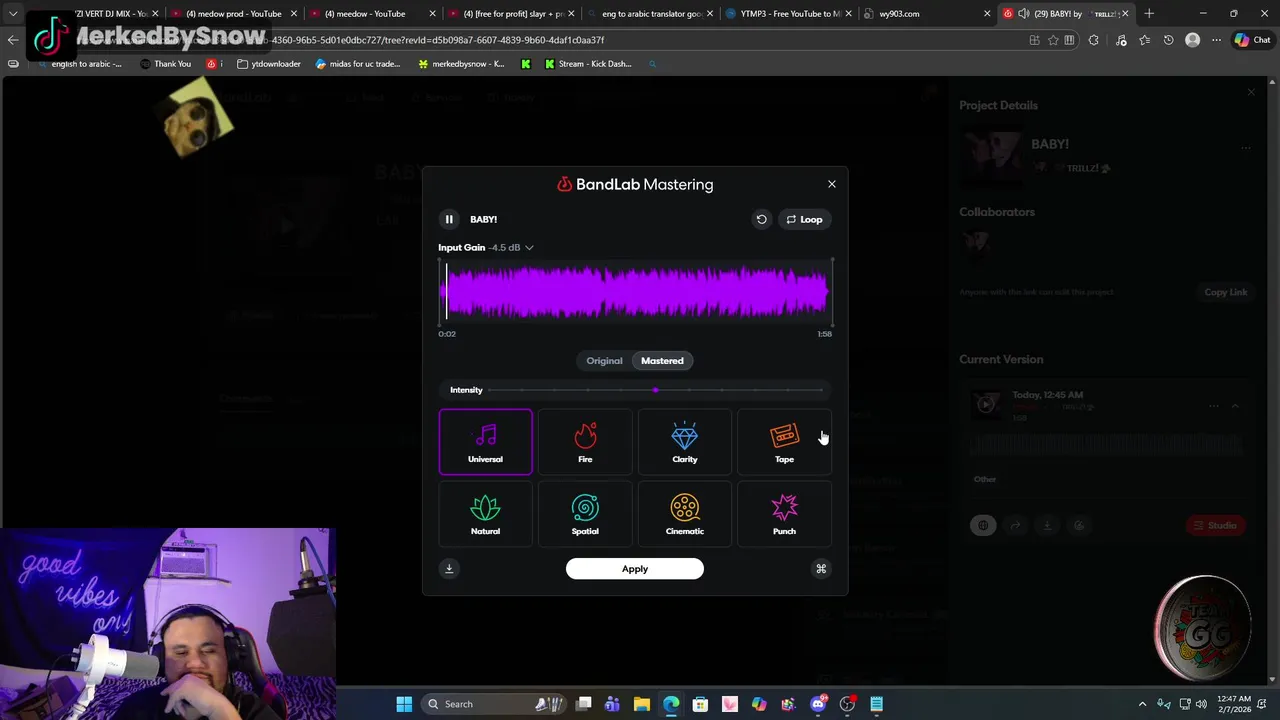1280x720 pixels.
Task: Open a new browser tab
Action: [1149, 14]
